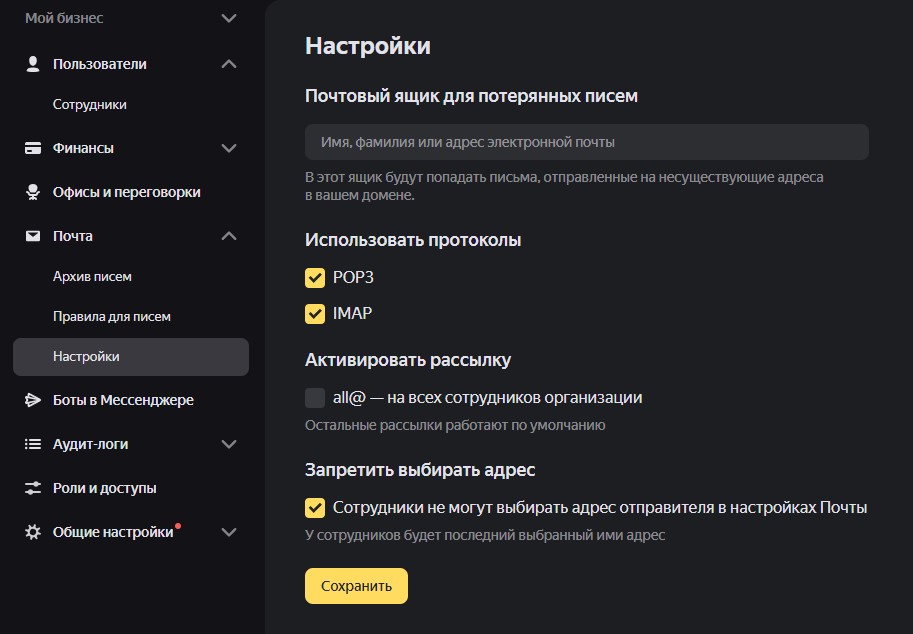Open the Мой бизнес dropdown

click(x=229, y=18)
